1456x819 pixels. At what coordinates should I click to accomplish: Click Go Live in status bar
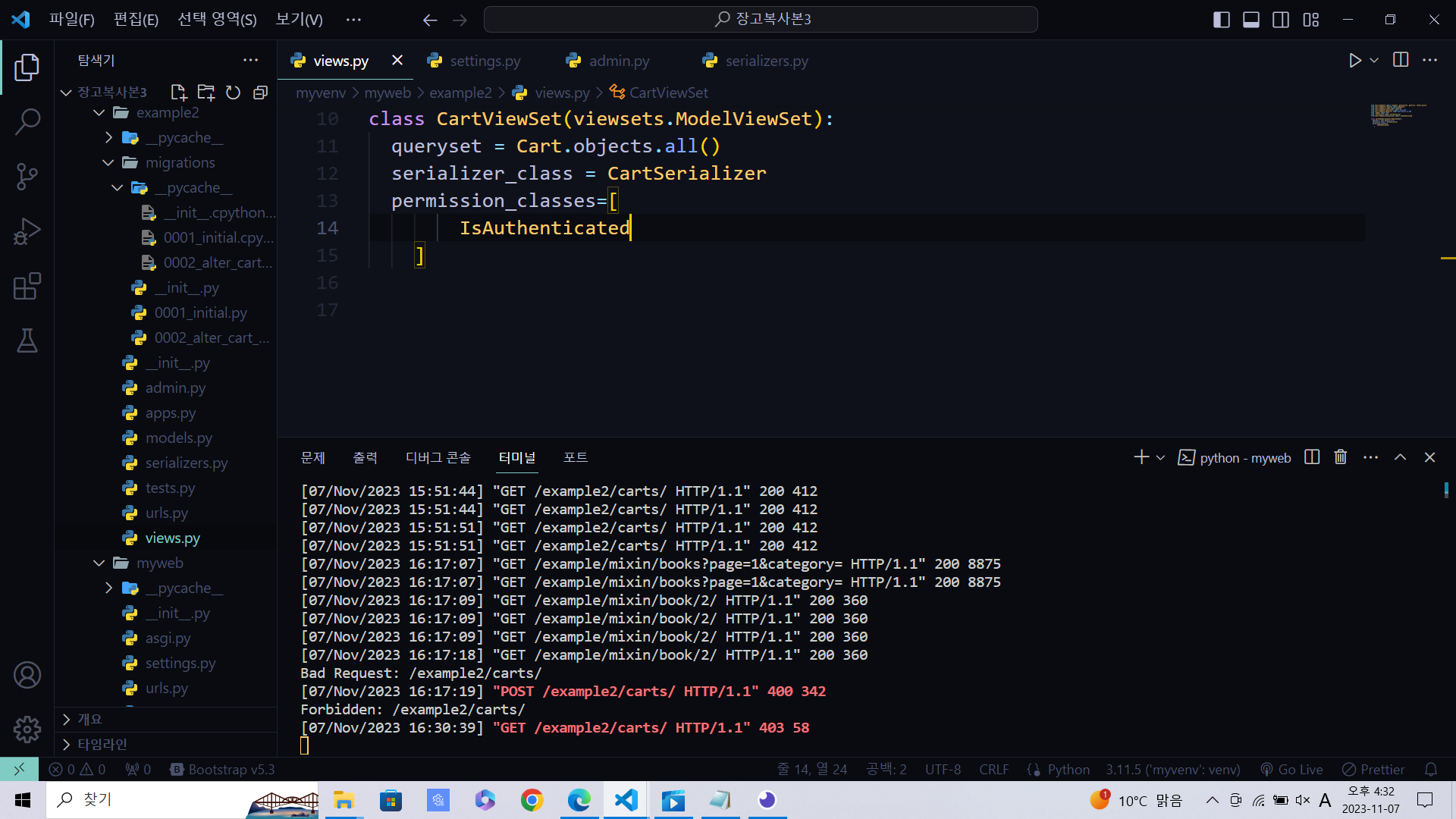[x=1291, y=769]
